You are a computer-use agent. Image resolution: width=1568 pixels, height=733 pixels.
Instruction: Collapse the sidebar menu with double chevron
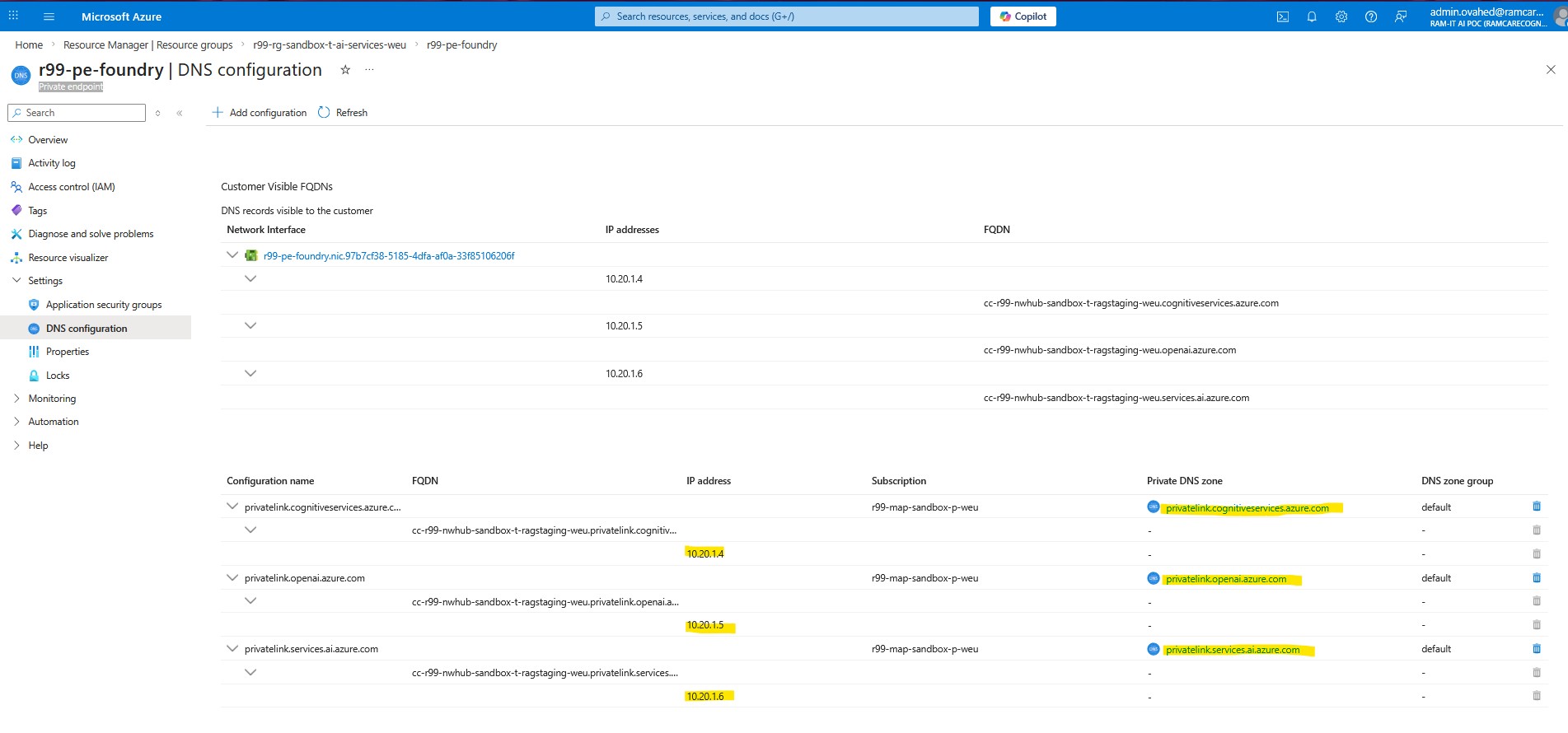[180, 113]
